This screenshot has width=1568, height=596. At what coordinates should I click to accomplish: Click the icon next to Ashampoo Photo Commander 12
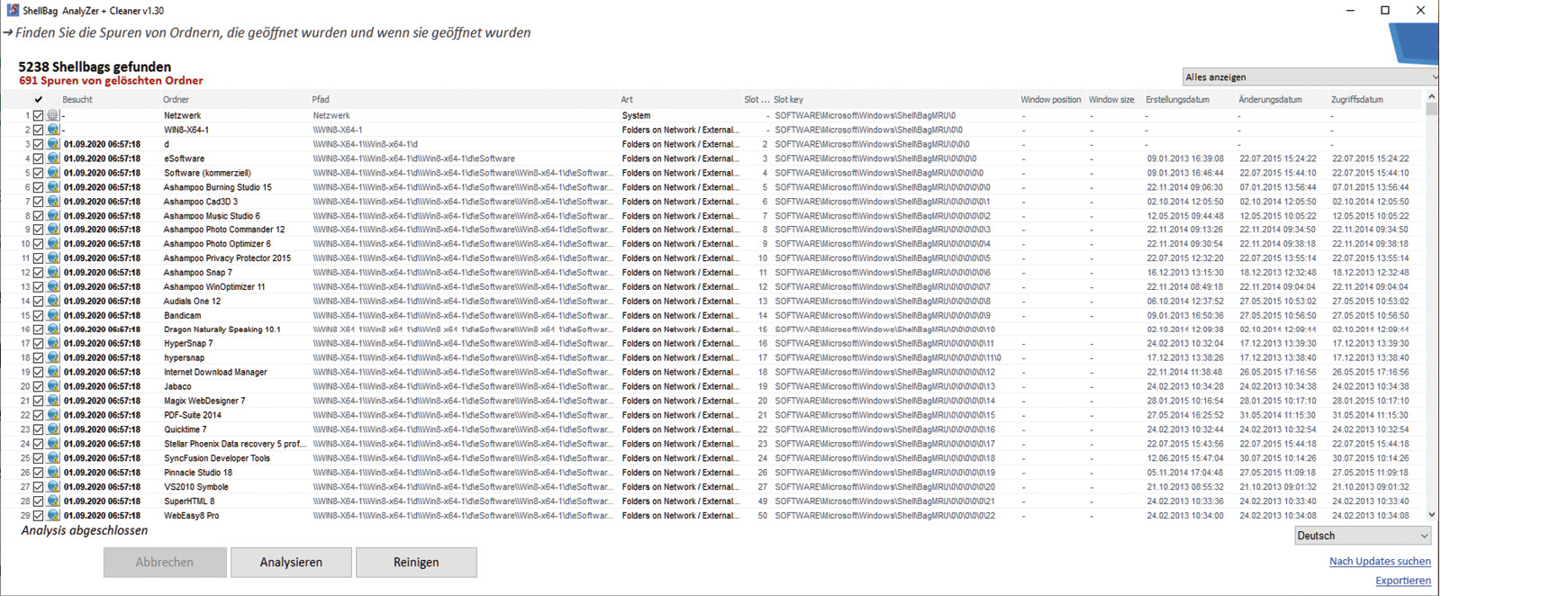click(x=53, y=230)
